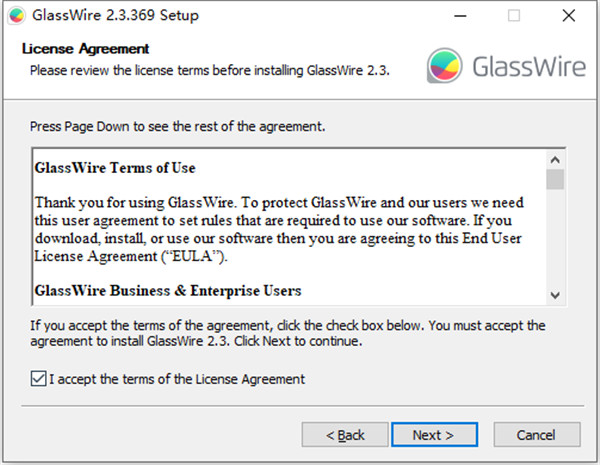Close the setup window with the X
Screen dimensions: 600x465
[x=569, y=16]
